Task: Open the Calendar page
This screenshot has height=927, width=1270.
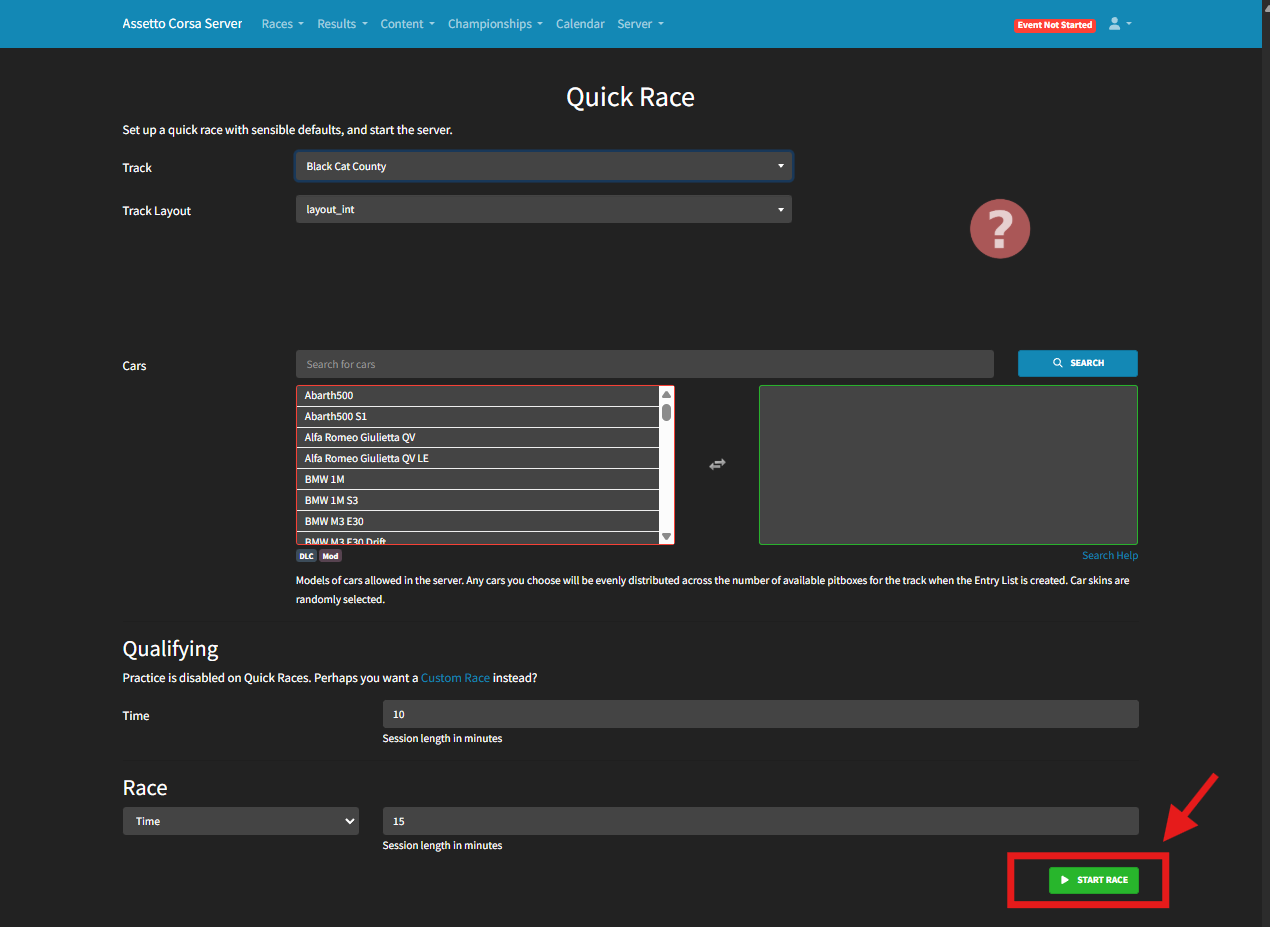Action: (580, 24)
